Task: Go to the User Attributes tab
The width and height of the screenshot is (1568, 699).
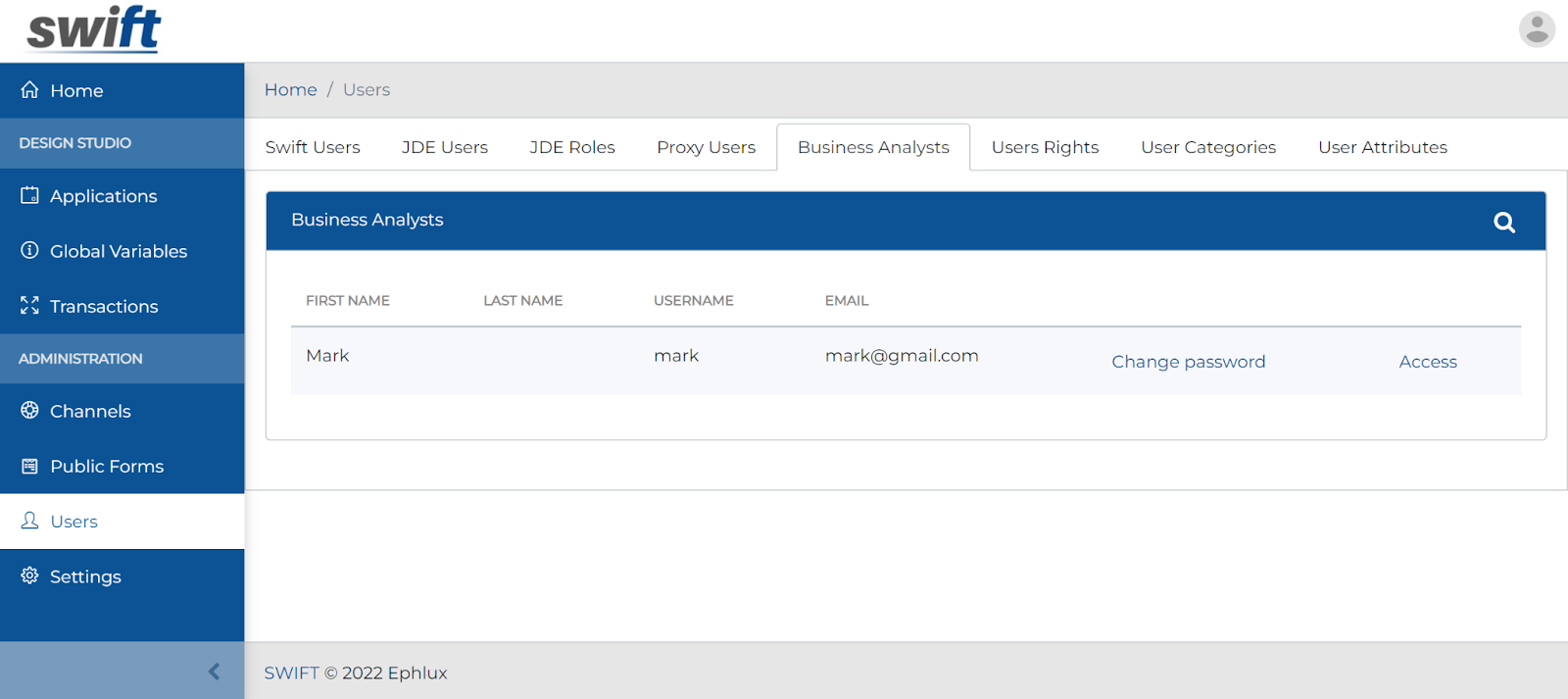Action: click(x=1382, y=147)
